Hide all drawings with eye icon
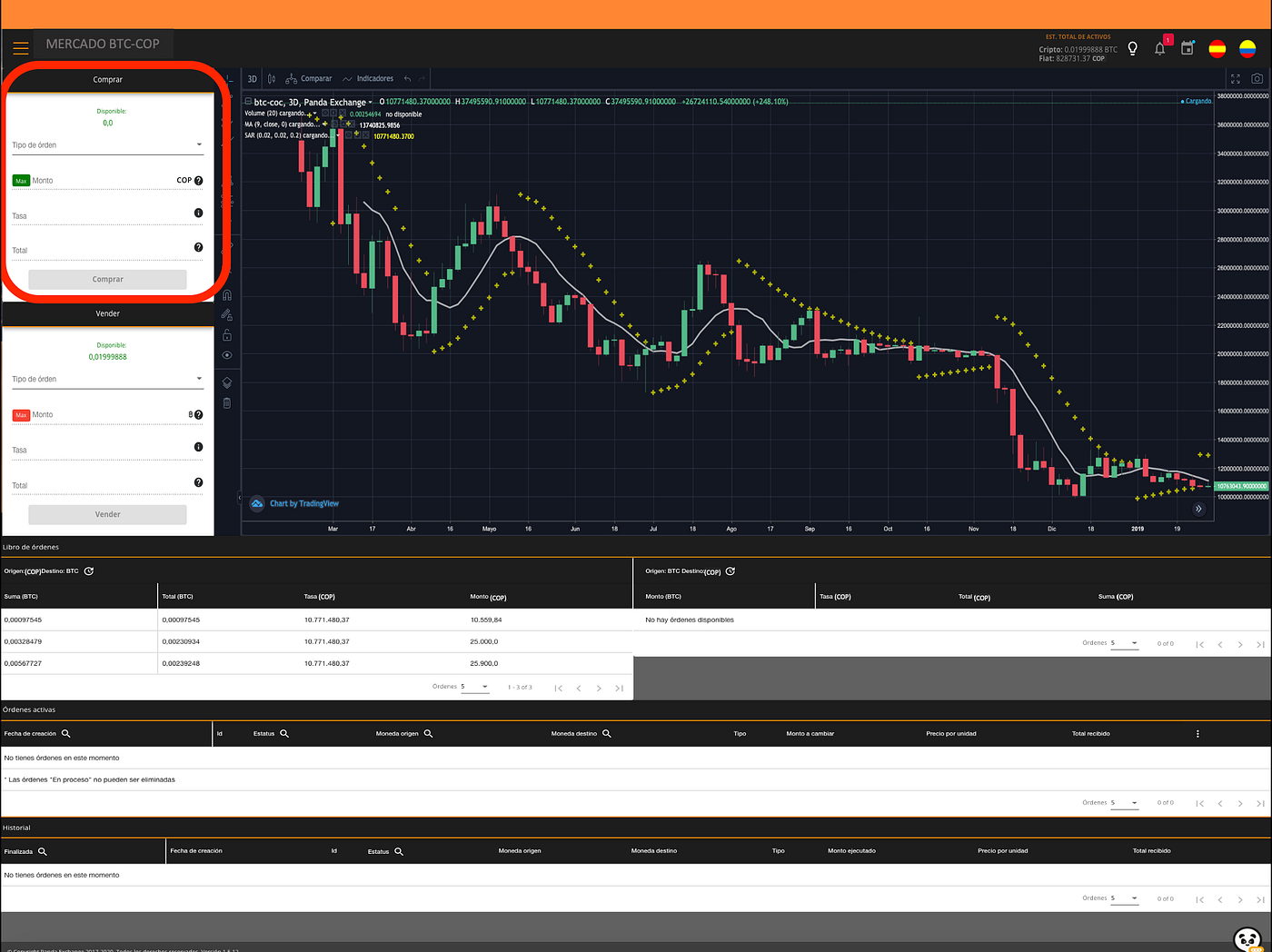1272x952 pixels. point(227,355)
